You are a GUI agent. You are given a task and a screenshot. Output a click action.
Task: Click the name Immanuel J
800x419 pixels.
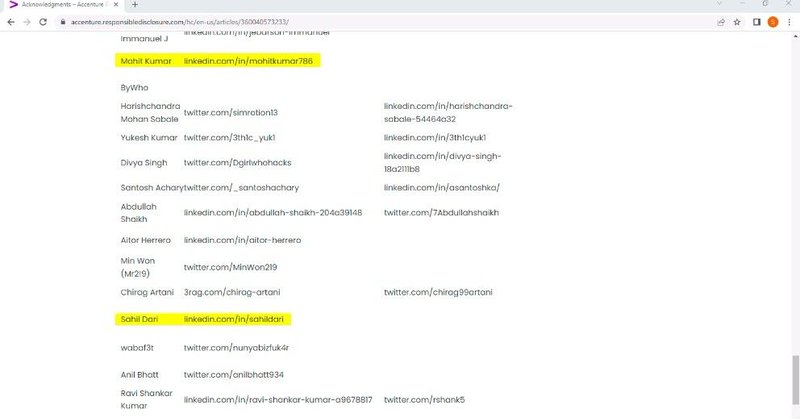[x=144, y=38]
